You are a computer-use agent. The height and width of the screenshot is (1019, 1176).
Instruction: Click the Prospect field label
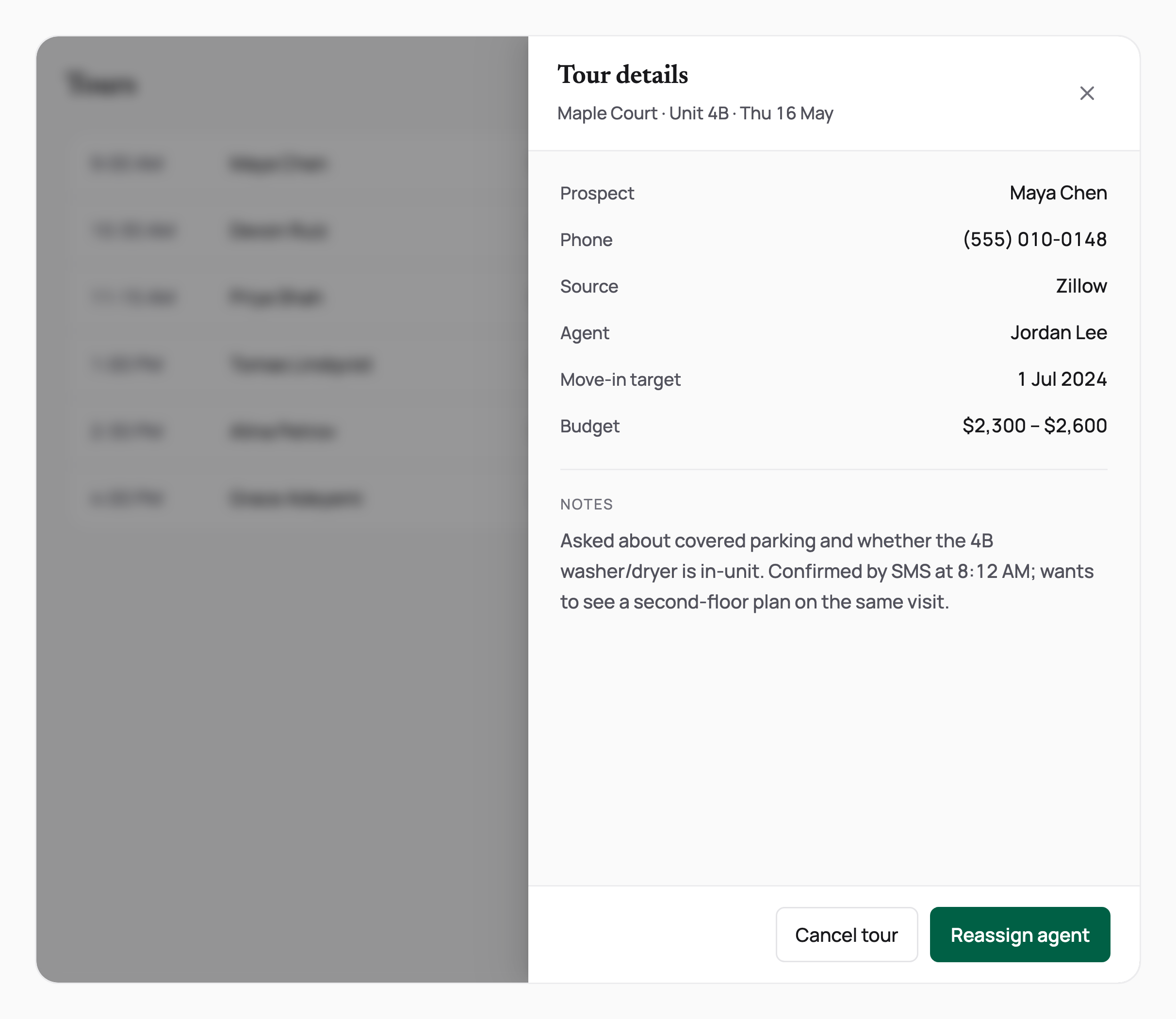click(x=597, y=193)
